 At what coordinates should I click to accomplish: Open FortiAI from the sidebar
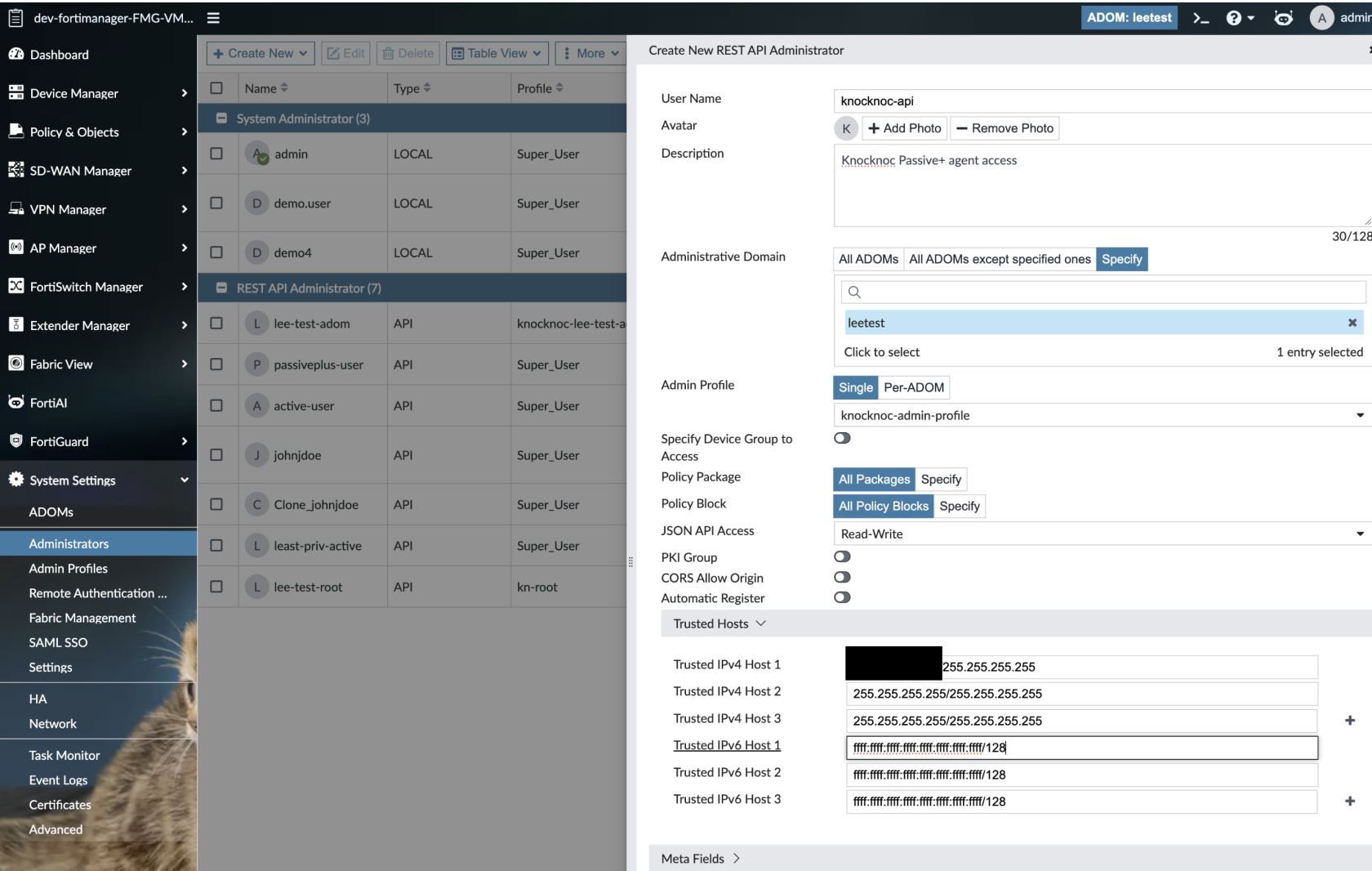(x=48, y=403)
